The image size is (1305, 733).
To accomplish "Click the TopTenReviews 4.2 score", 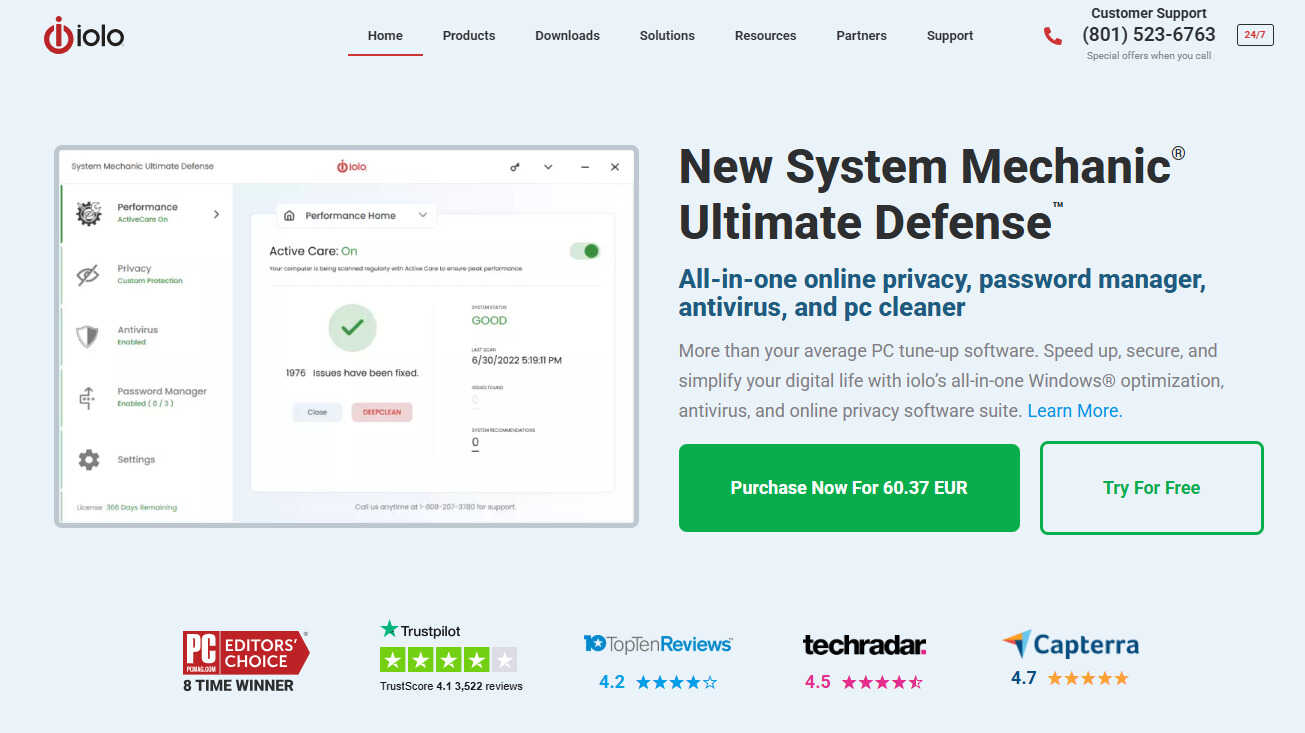I will click(x=612, y=682).
